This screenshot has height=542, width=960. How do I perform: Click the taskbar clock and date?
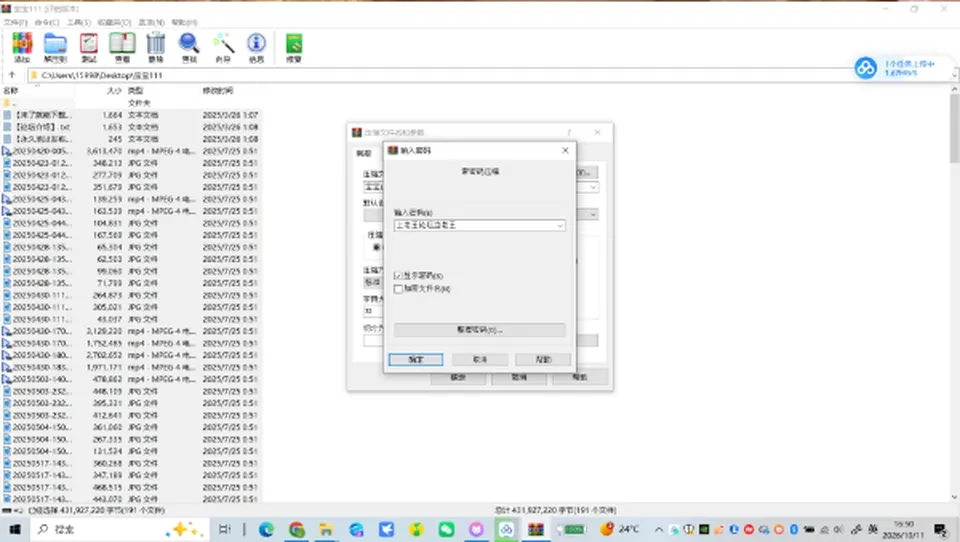click(905, 530)
